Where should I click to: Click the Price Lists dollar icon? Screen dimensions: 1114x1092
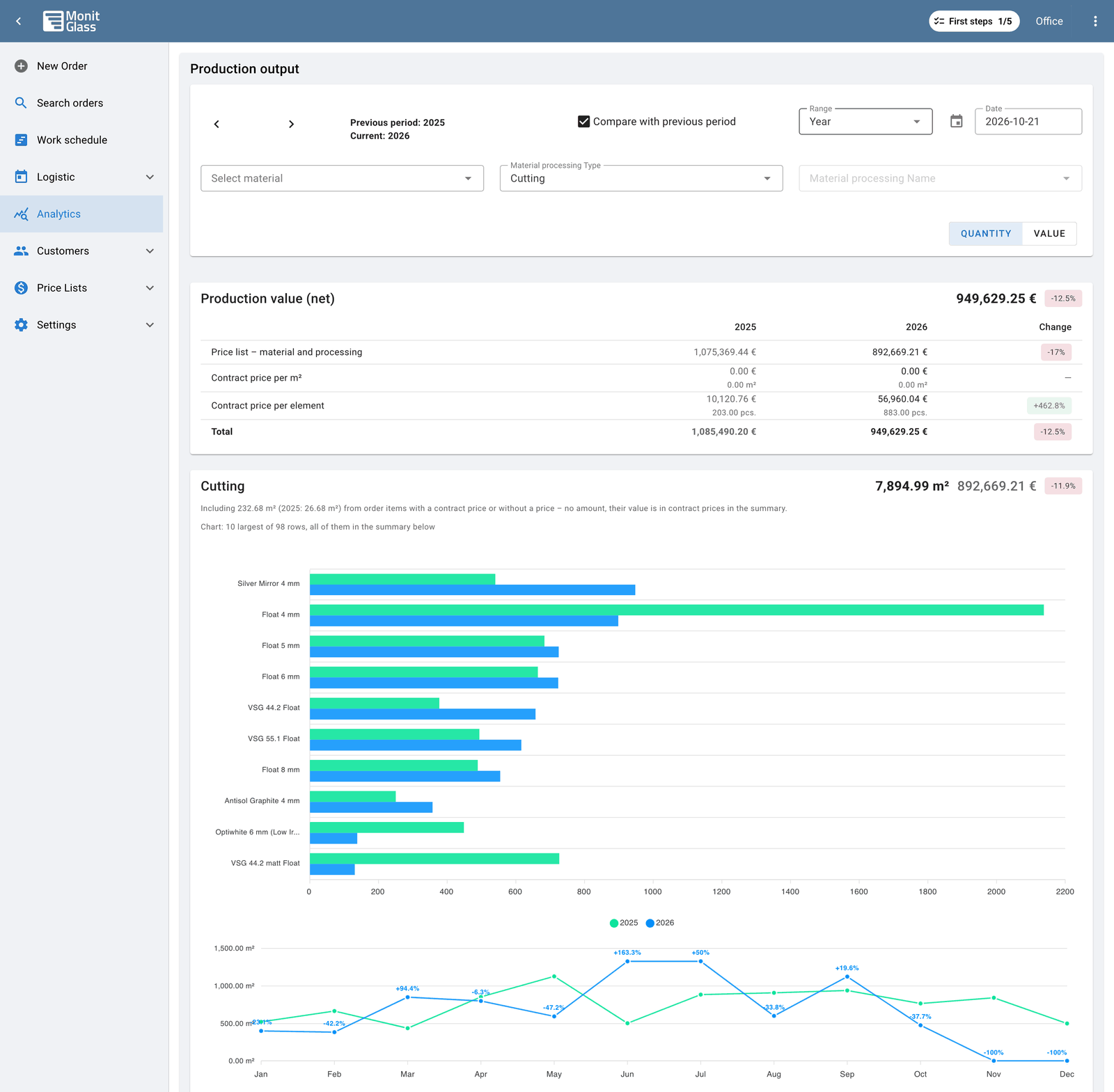click(x=22, y=287)
